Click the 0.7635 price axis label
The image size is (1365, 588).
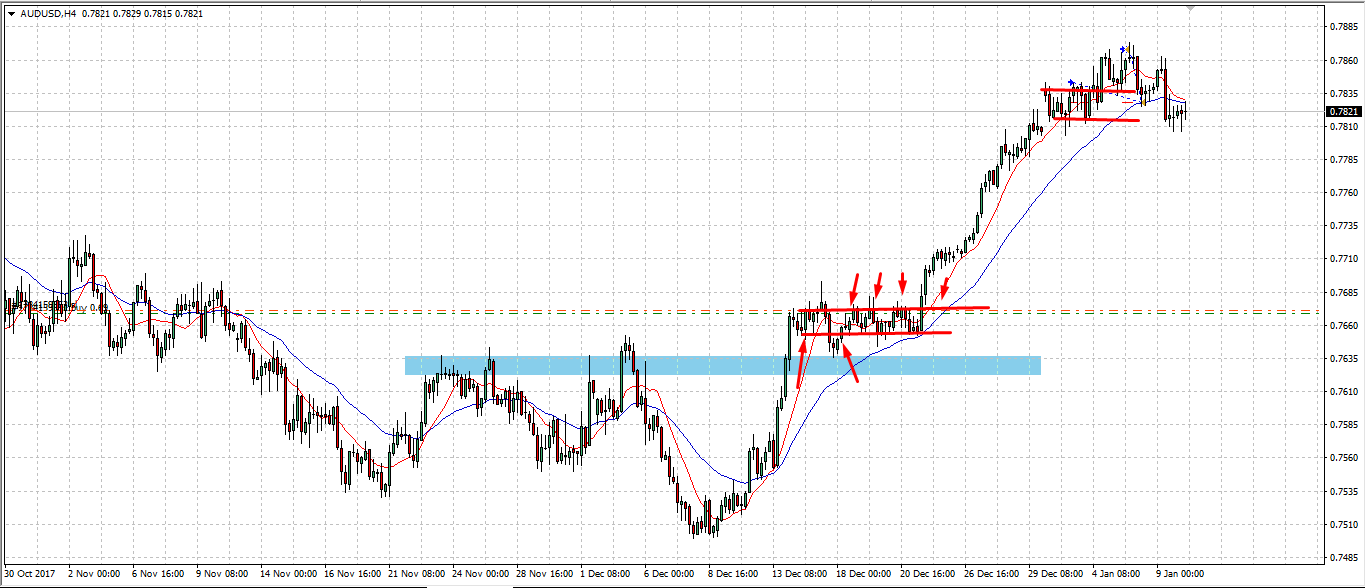1346,358
